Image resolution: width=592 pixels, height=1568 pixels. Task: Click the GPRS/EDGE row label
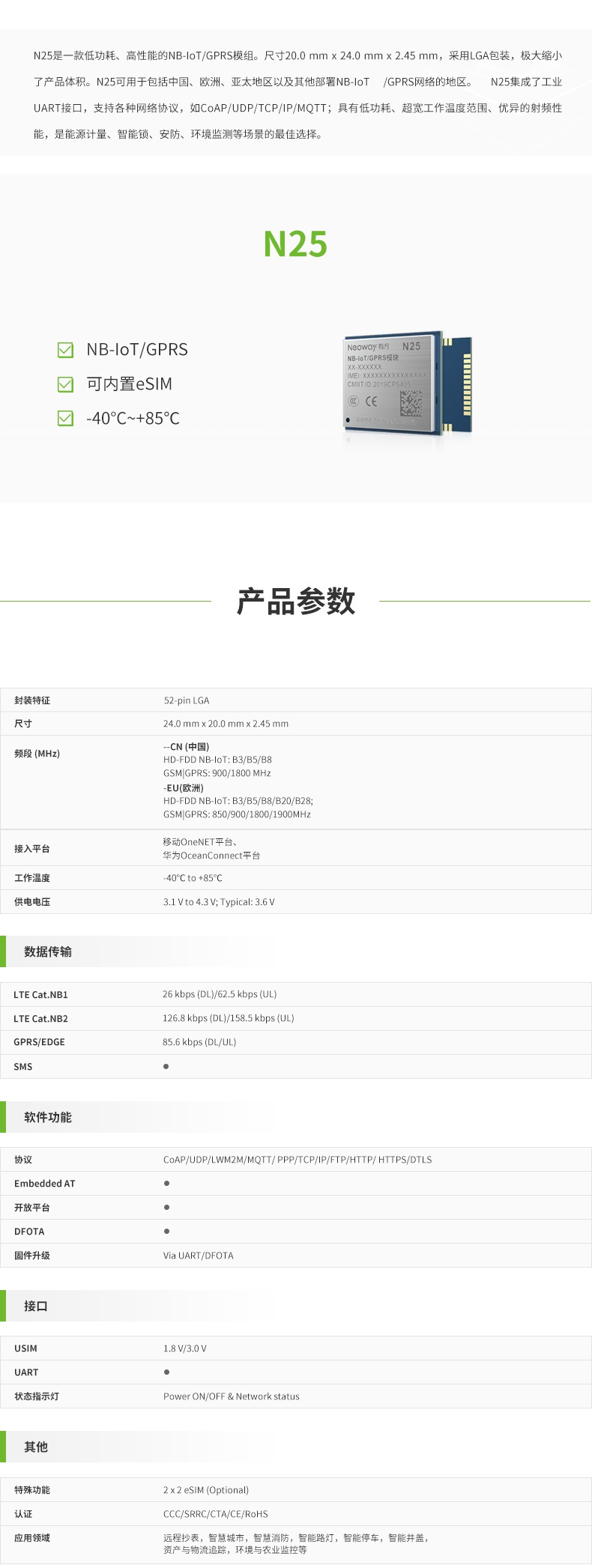pos(39,1042)
